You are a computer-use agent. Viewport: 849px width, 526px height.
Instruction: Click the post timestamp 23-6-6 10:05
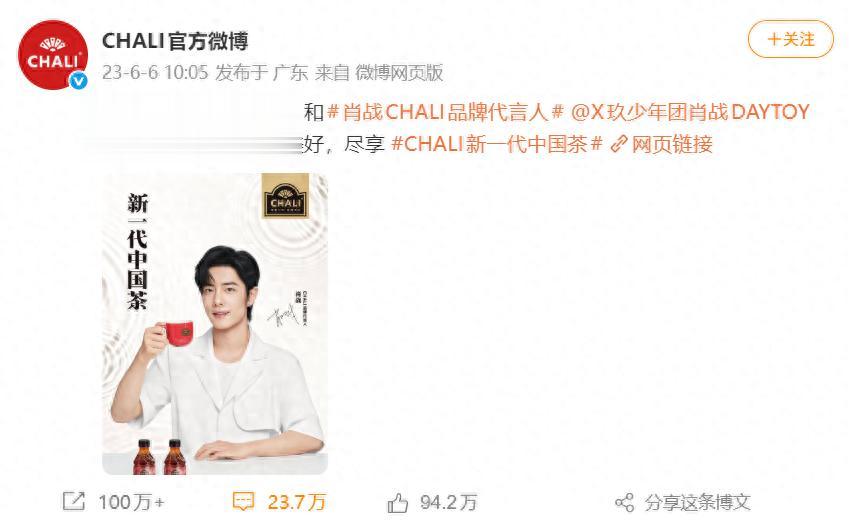(155, 72)
